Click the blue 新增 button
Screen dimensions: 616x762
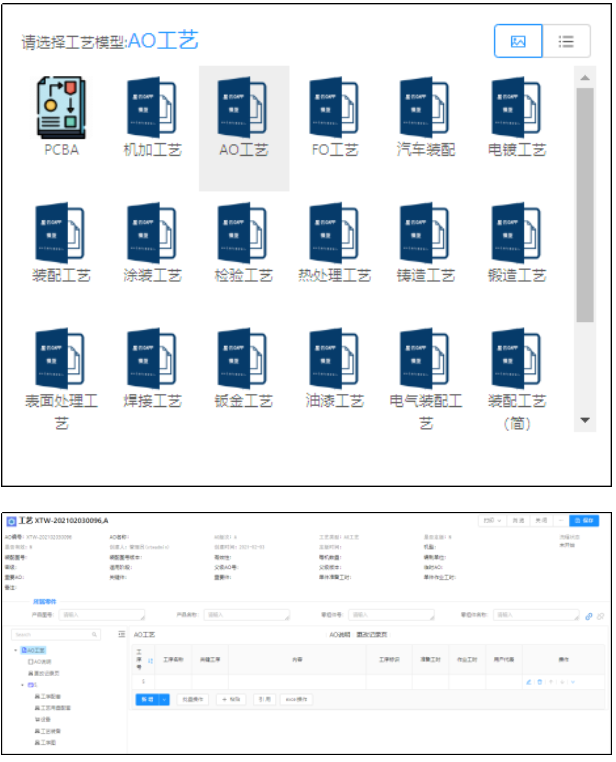[x=147, y=700]
